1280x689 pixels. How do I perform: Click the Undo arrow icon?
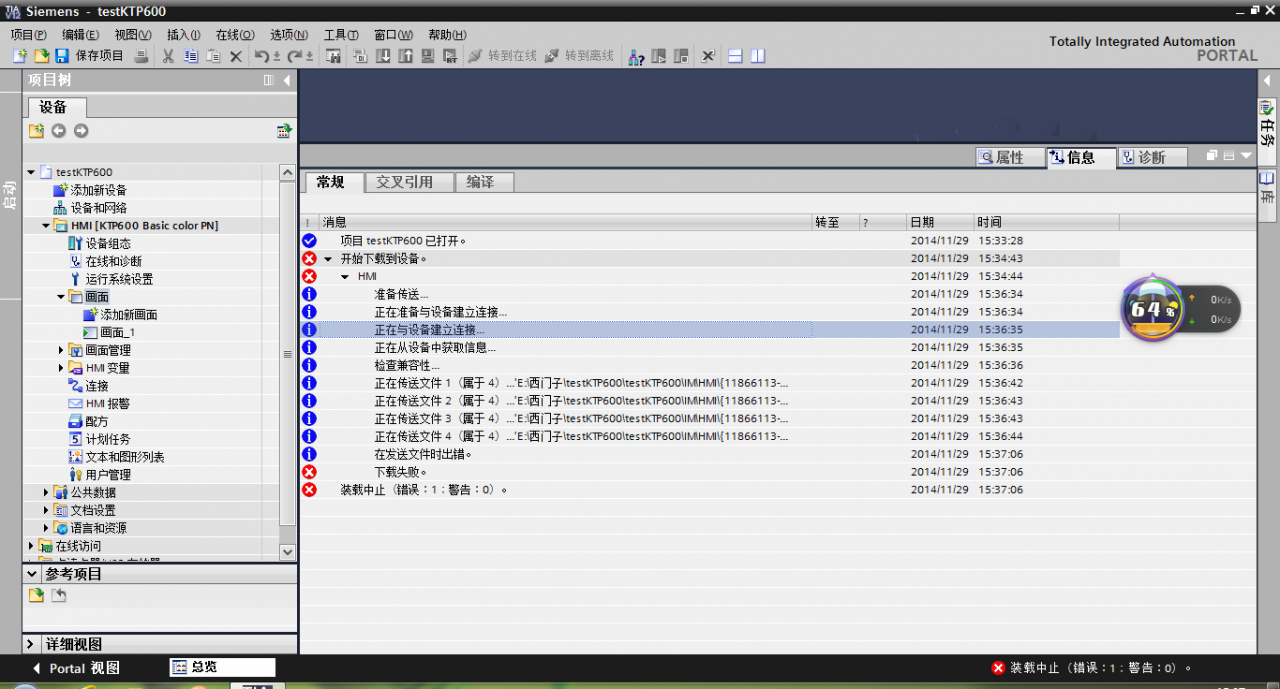pos(262,56)
